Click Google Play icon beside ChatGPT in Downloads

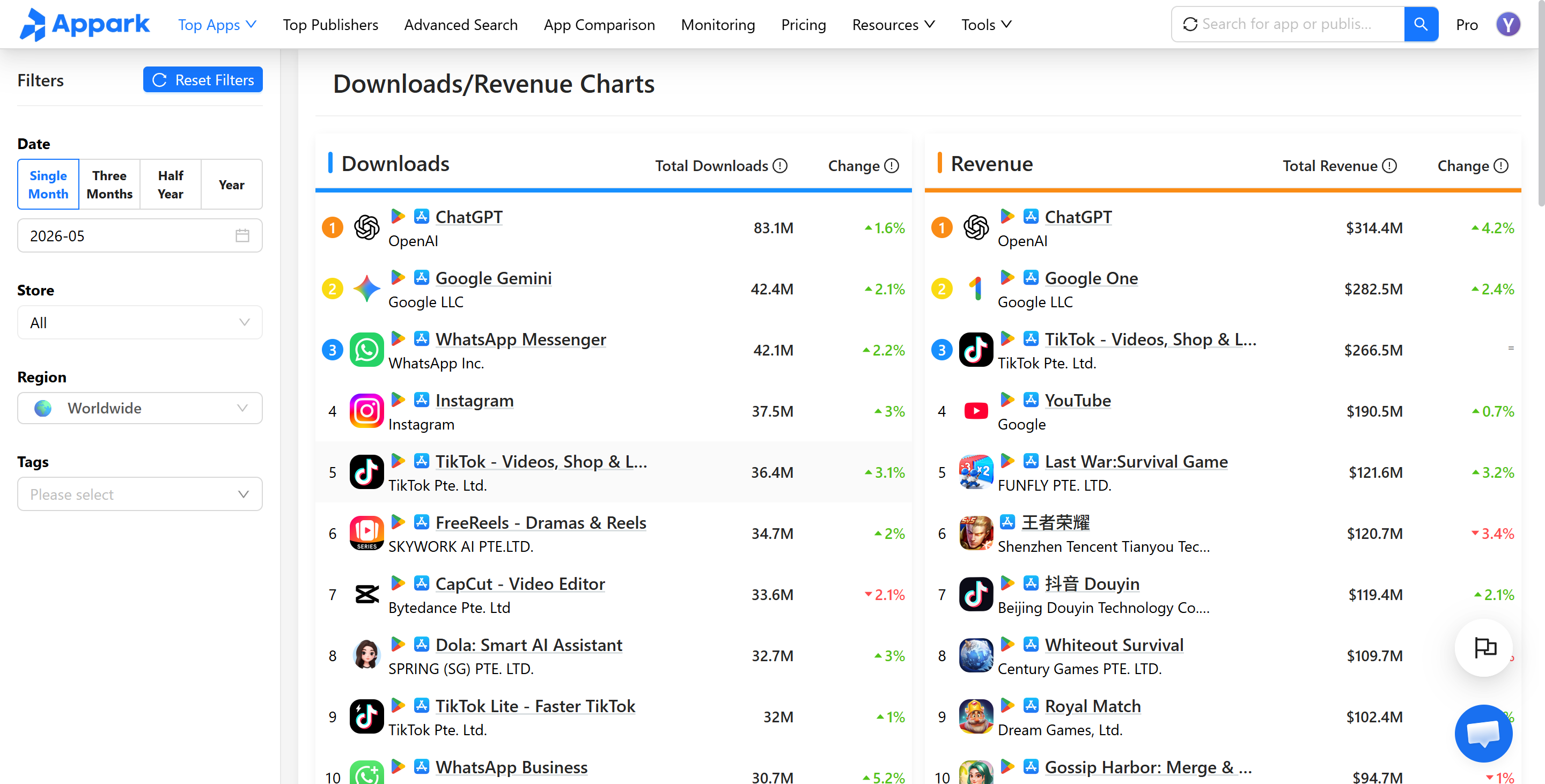point(398,217)
